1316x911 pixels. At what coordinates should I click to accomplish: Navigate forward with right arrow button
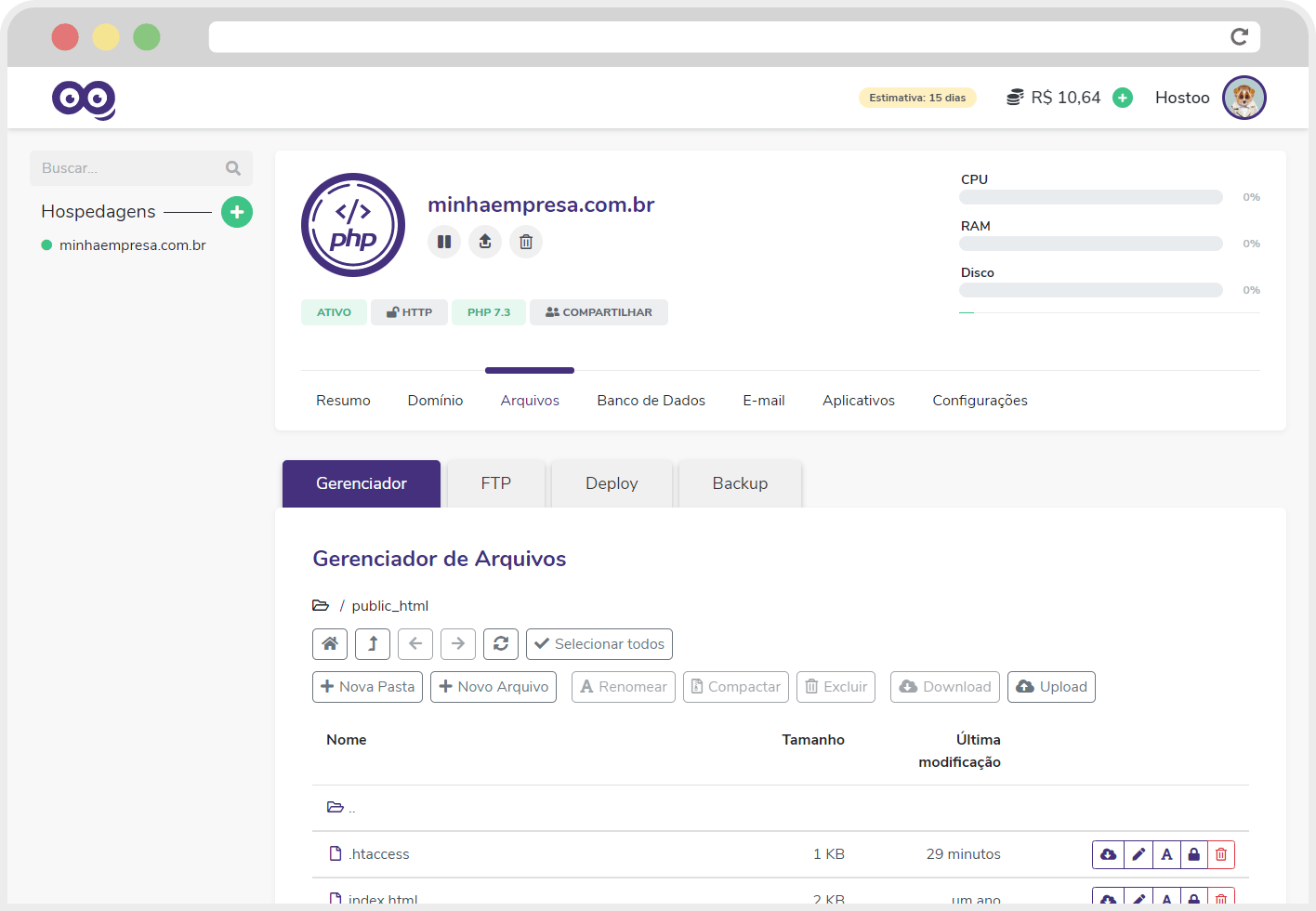[458, 644]
